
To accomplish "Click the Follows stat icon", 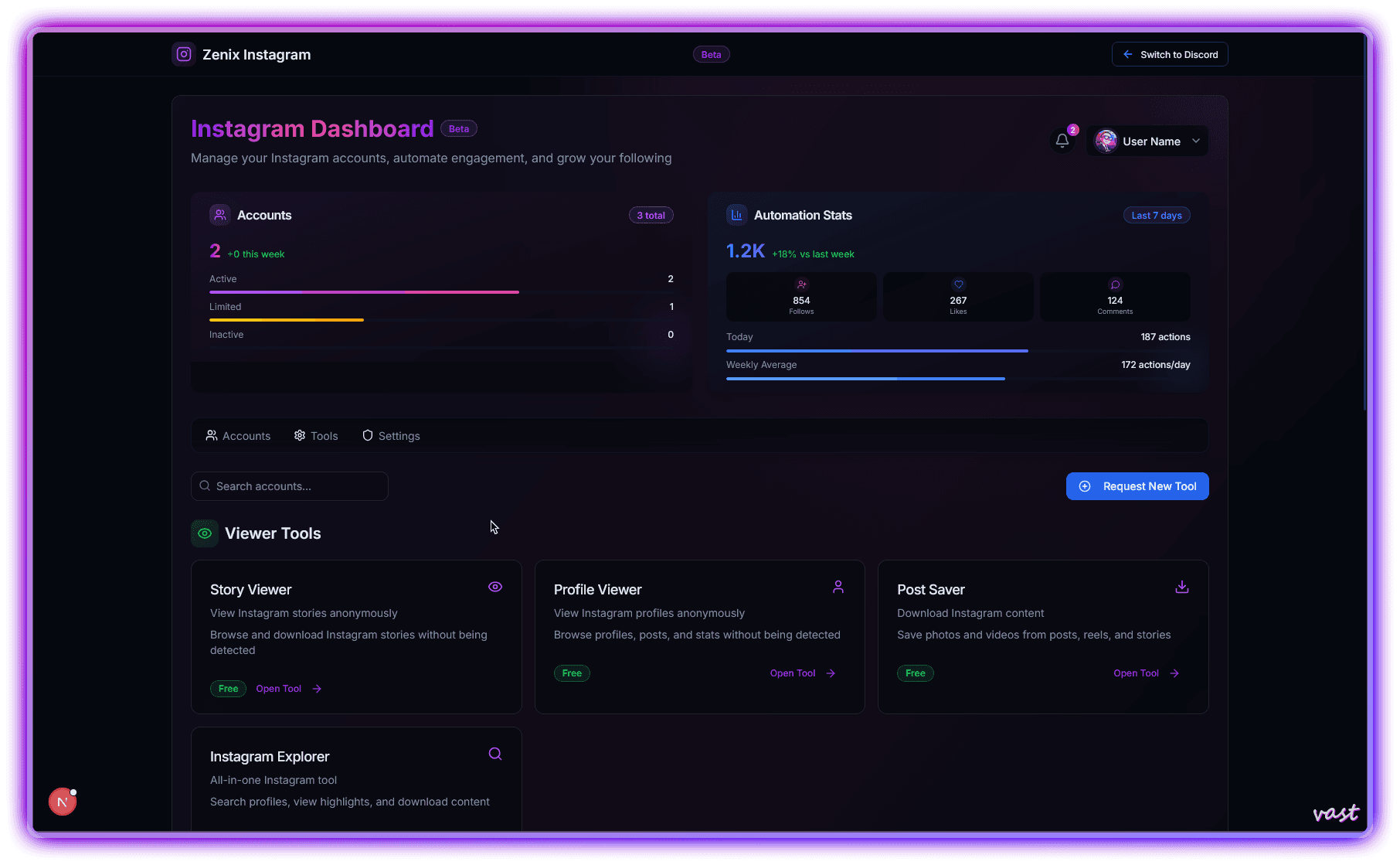I will click(801, 284).
